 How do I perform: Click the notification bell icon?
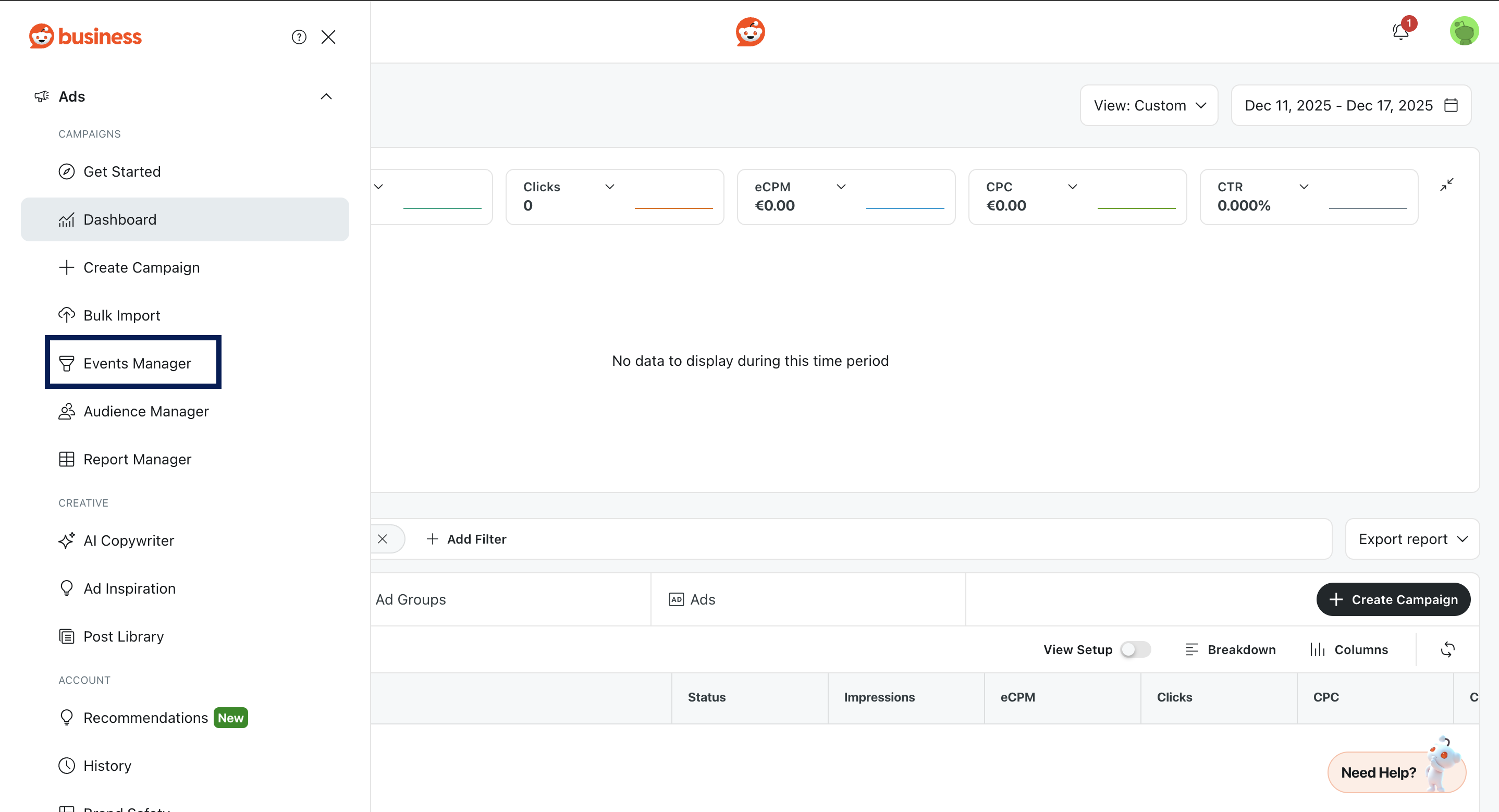(x=1400, y=31)
